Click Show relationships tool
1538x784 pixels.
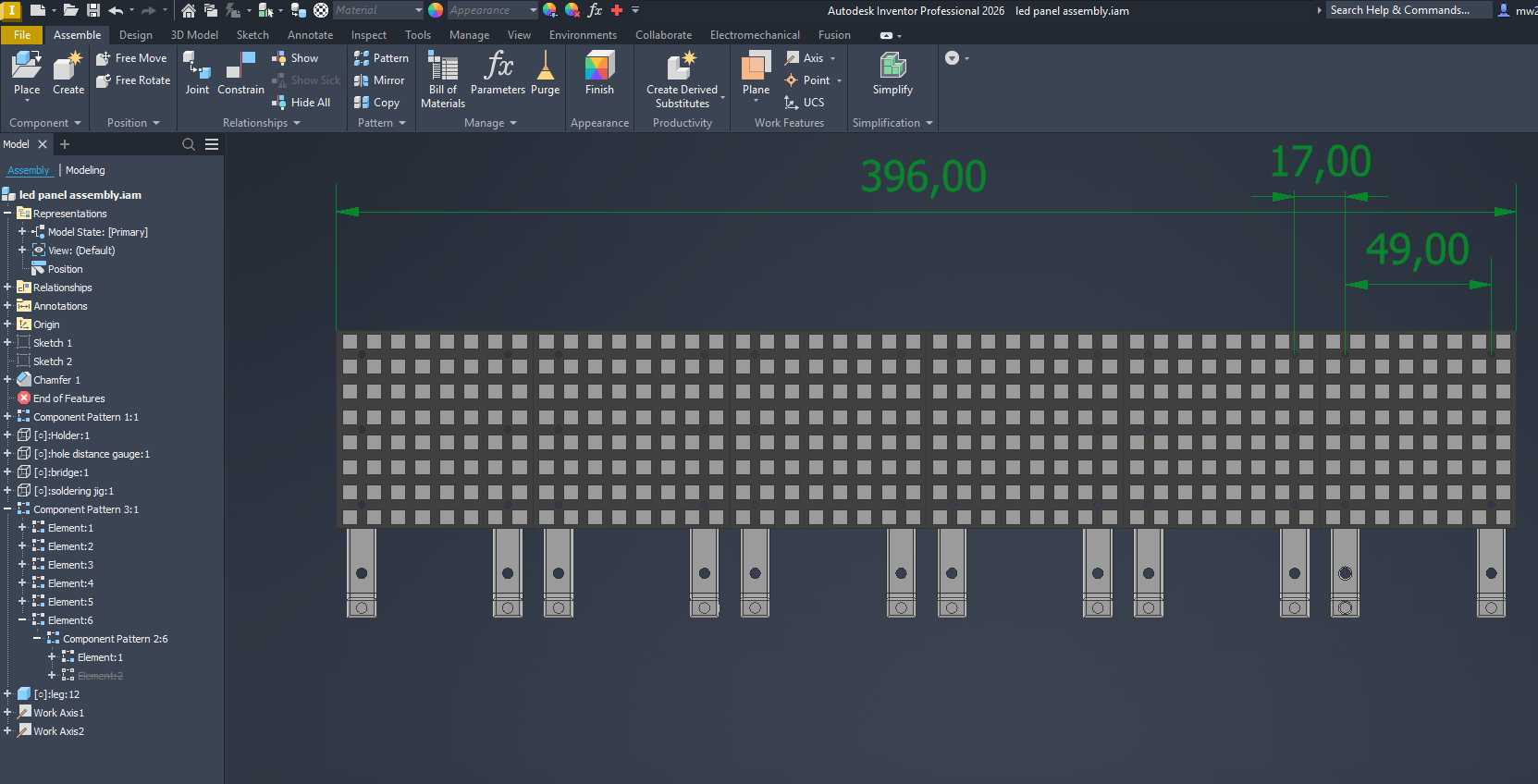(x=295, y=58)
